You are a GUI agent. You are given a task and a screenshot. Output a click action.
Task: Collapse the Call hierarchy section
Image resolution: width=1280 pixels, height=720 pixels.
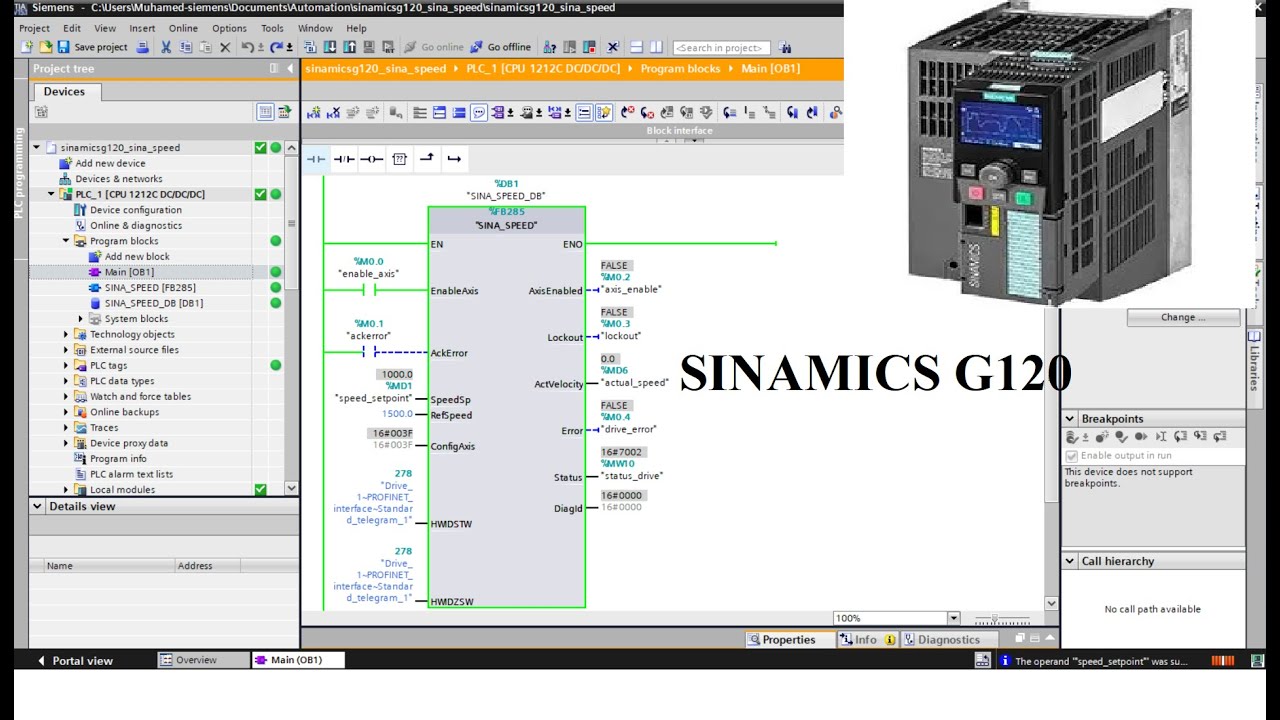point(1070,561)
